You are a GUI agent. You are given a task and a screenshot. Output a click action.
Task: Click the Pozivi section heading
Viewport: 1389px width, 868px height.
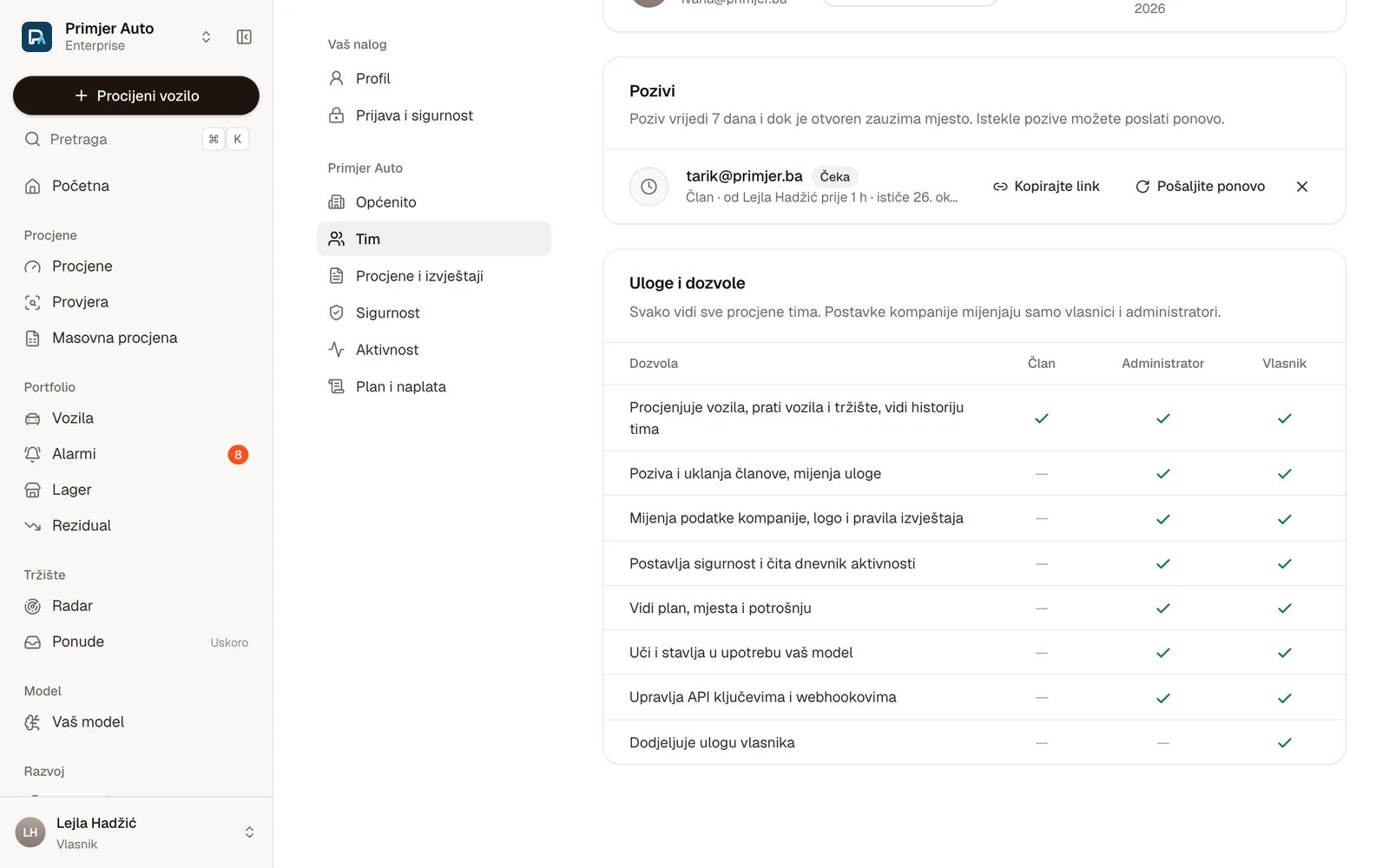click(x=652, y=91)
